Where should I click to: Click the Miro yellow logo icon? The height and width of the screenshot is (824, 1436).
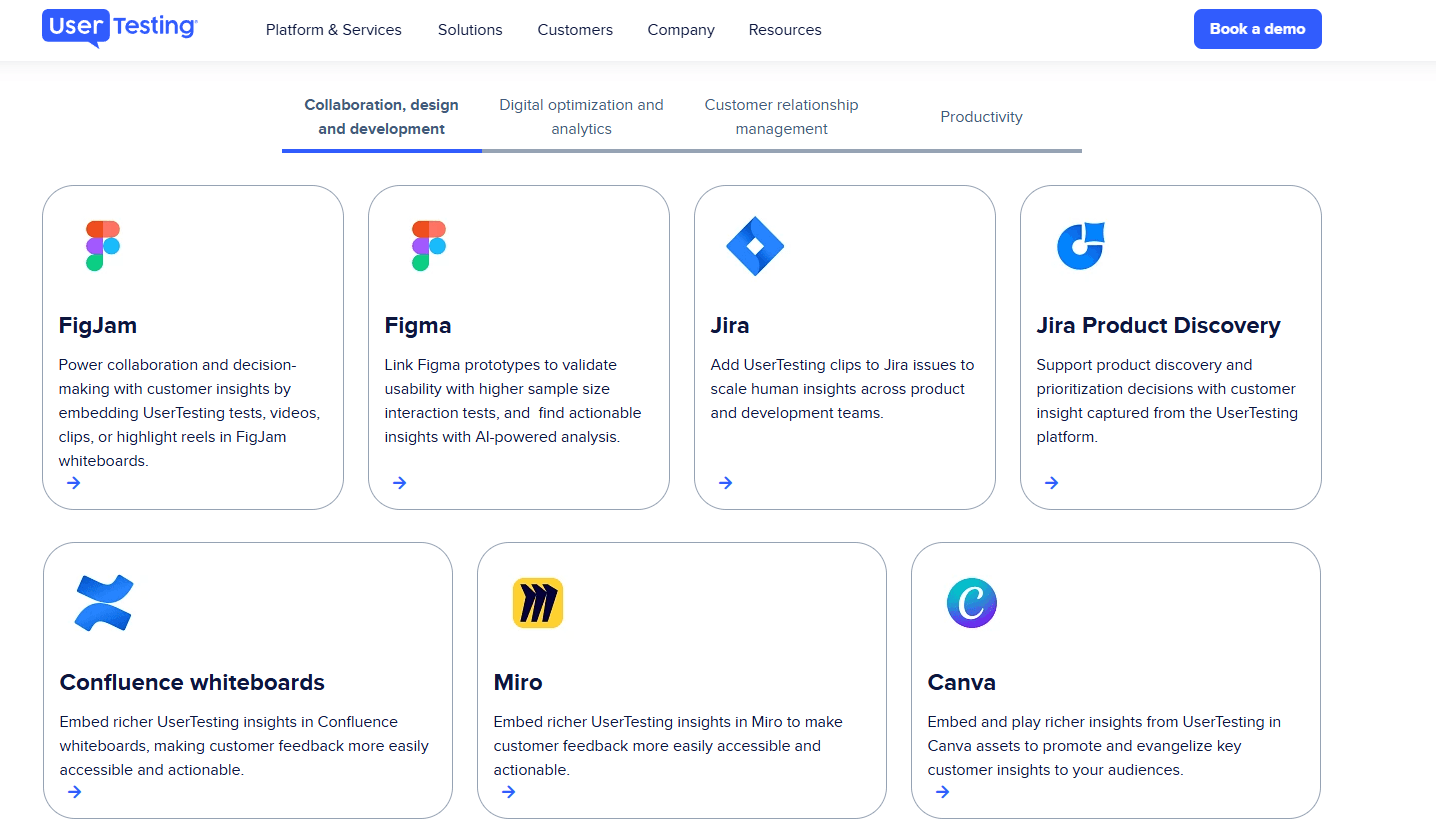click(x=538, y=603)
